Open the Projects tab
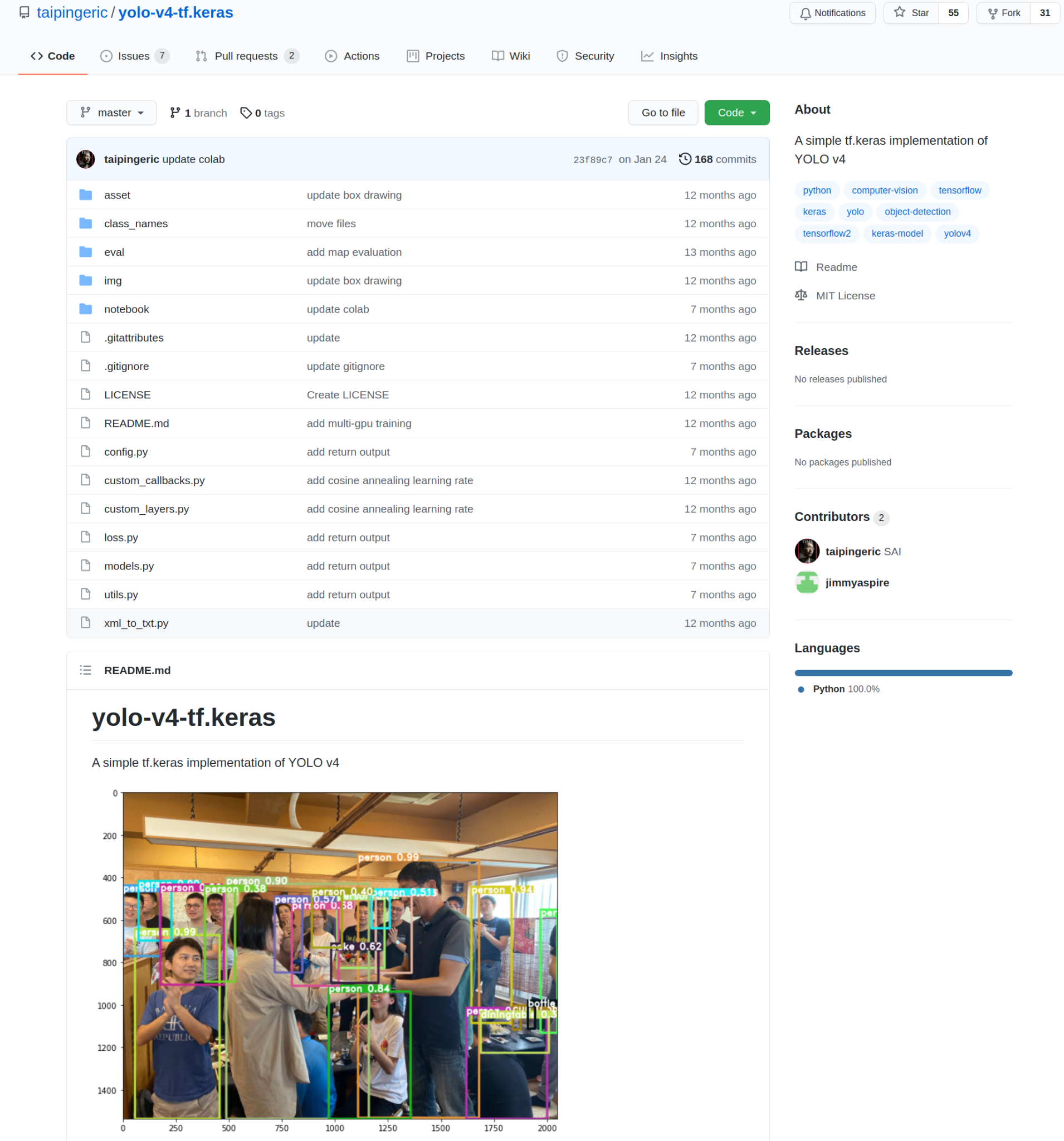 click(436, 56)
